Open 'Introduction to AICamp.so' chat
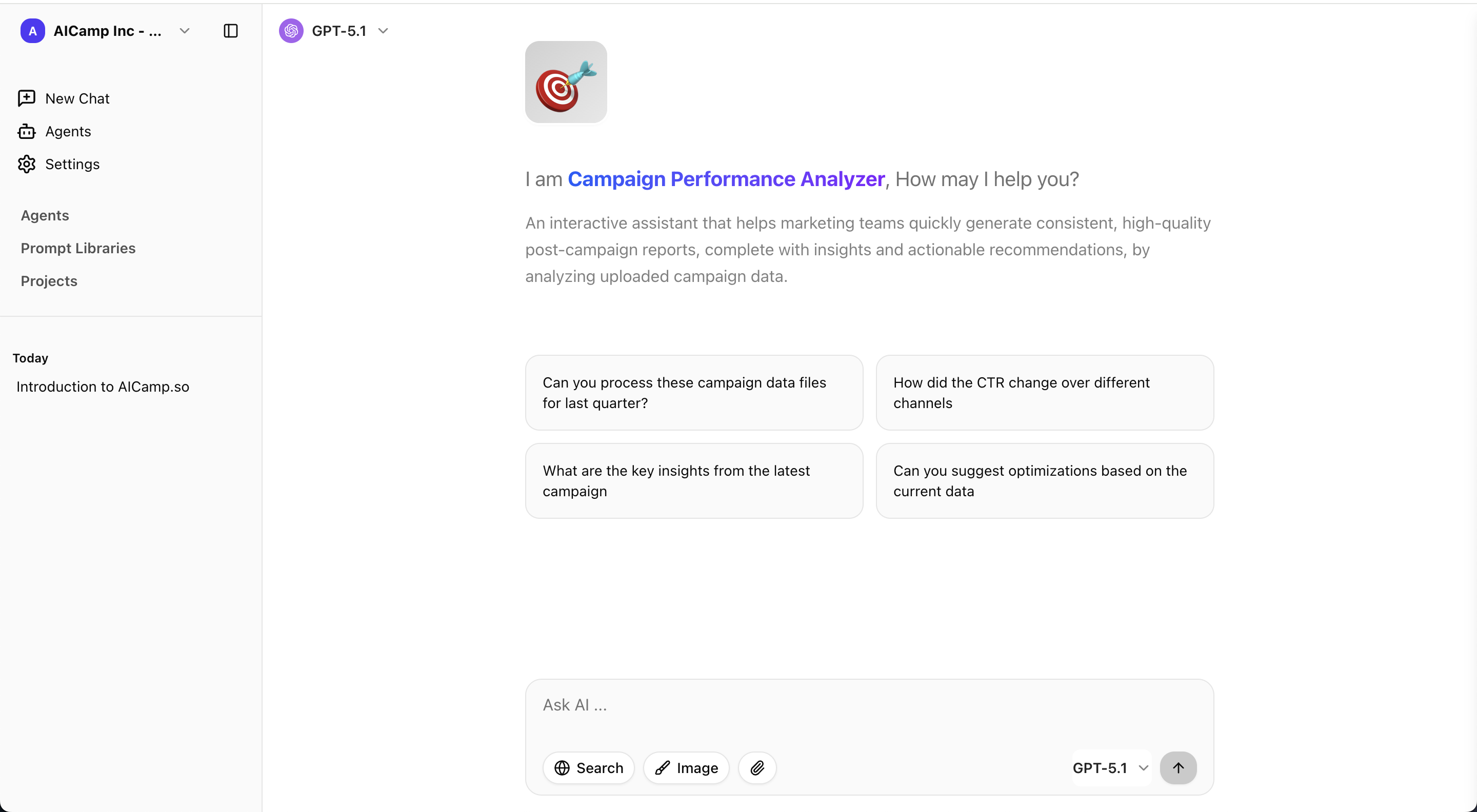The width and height of the screenshot is (1477, 812). coord(103,387)
